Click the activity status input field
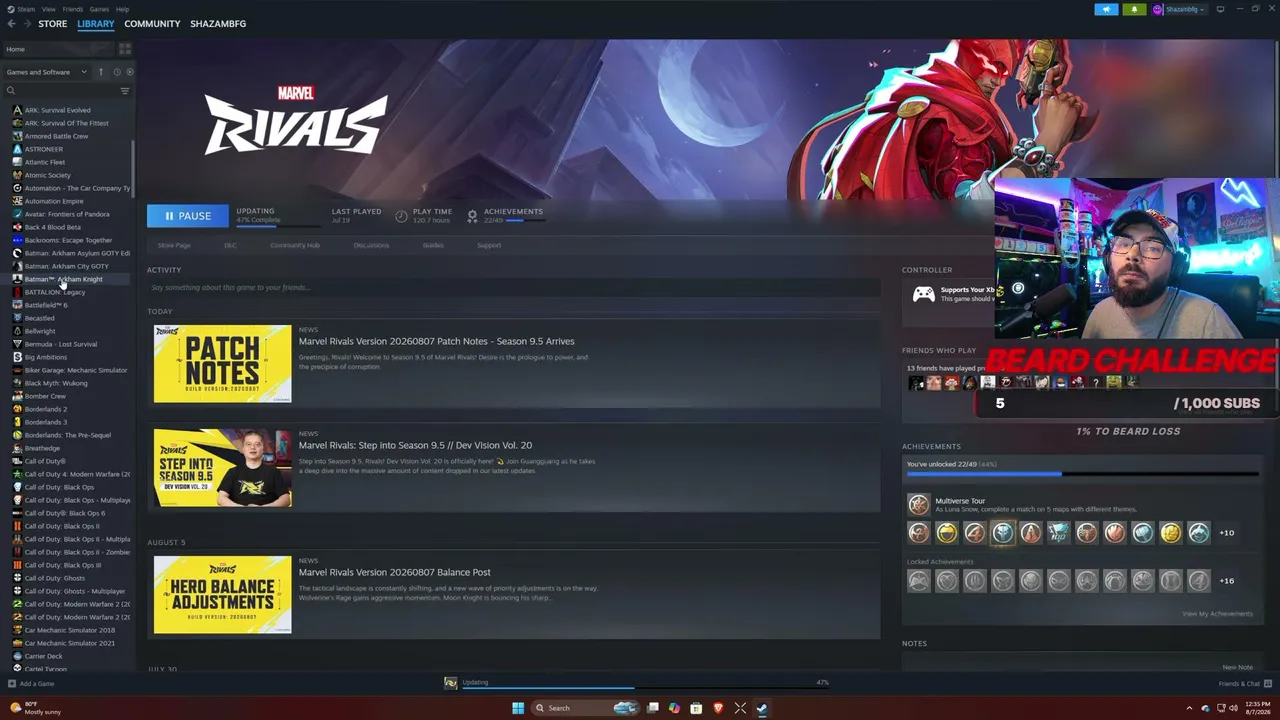 (x=514, y=288)
